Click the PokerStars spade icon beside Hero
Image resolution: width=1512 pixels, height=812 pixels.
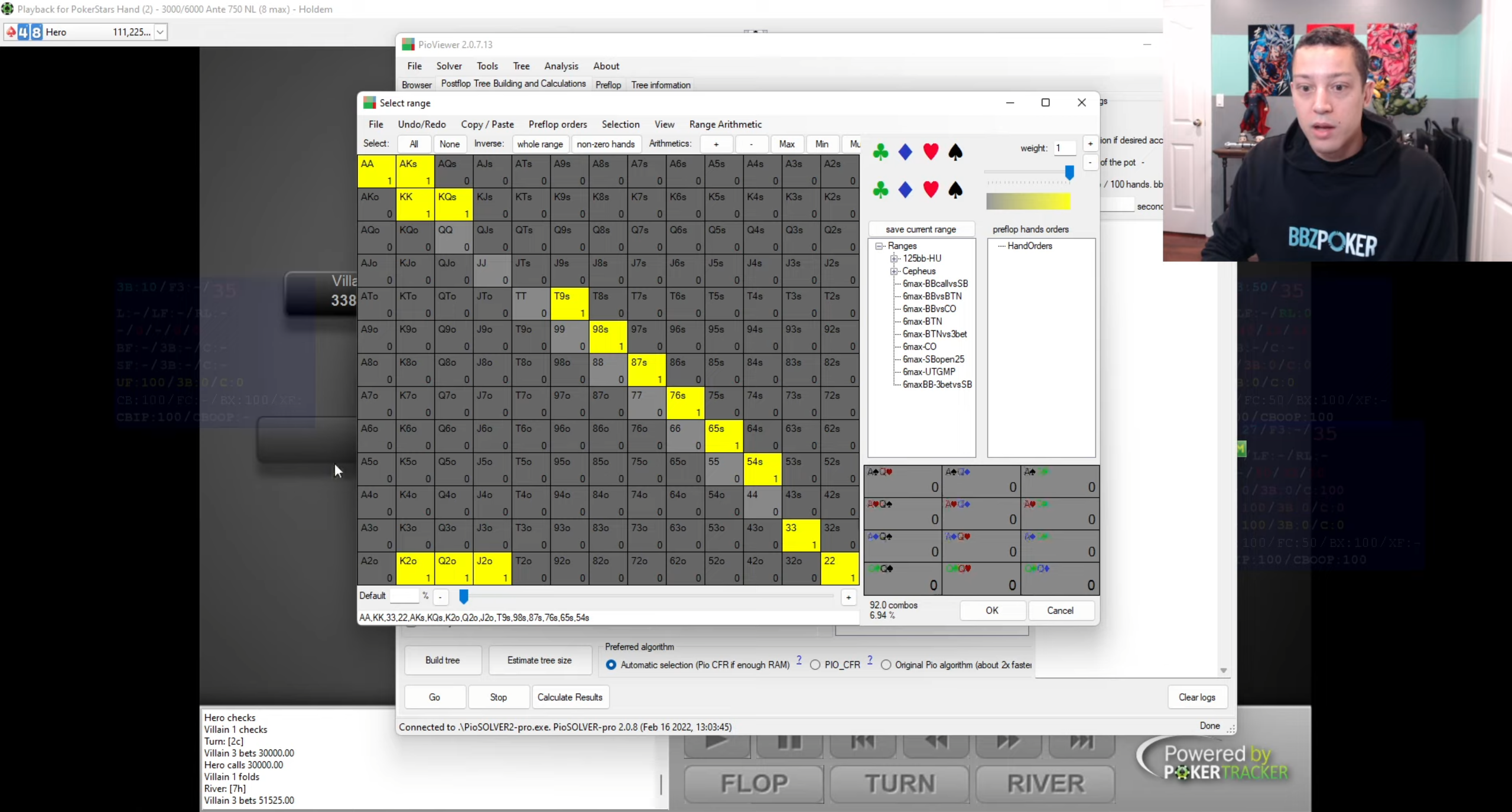[11, 32]
